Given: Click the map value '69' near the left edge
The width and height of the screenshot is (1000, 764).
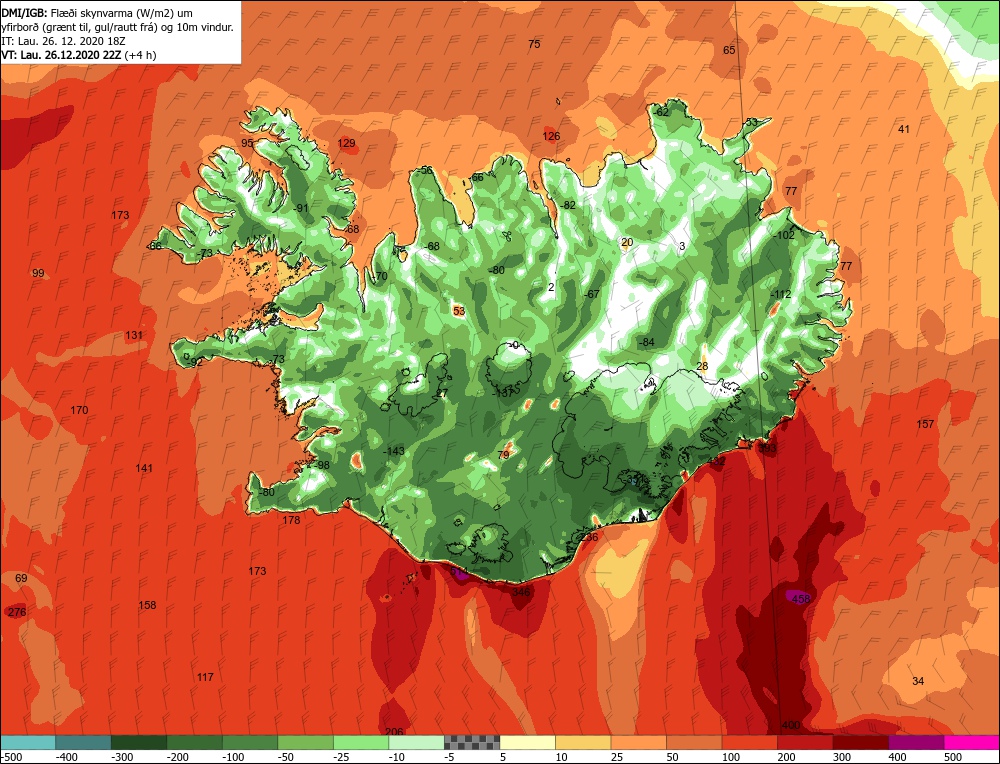Looking at the screenshot, I should 21,578.
